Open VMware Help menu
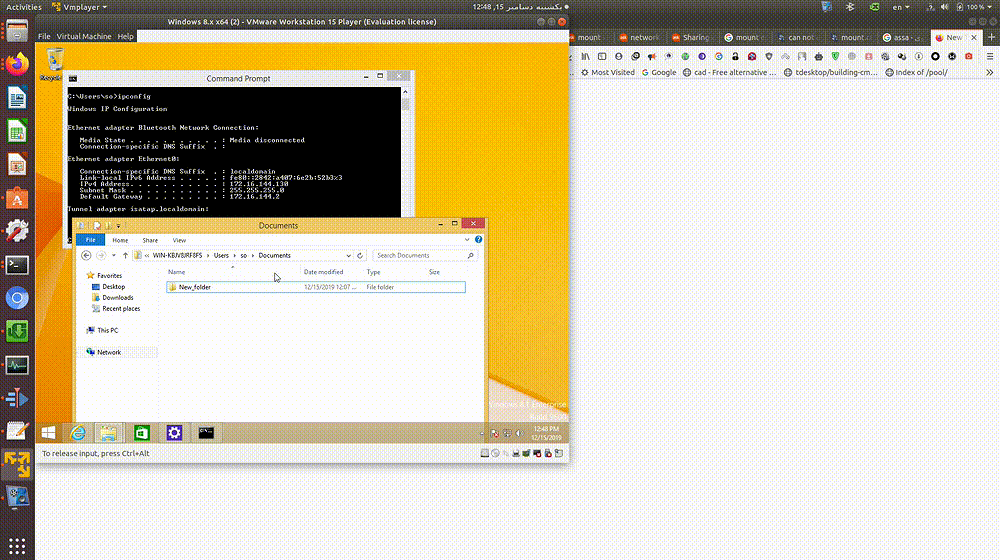The height and width of the screenshot is (560, 1000). (126, 36)
